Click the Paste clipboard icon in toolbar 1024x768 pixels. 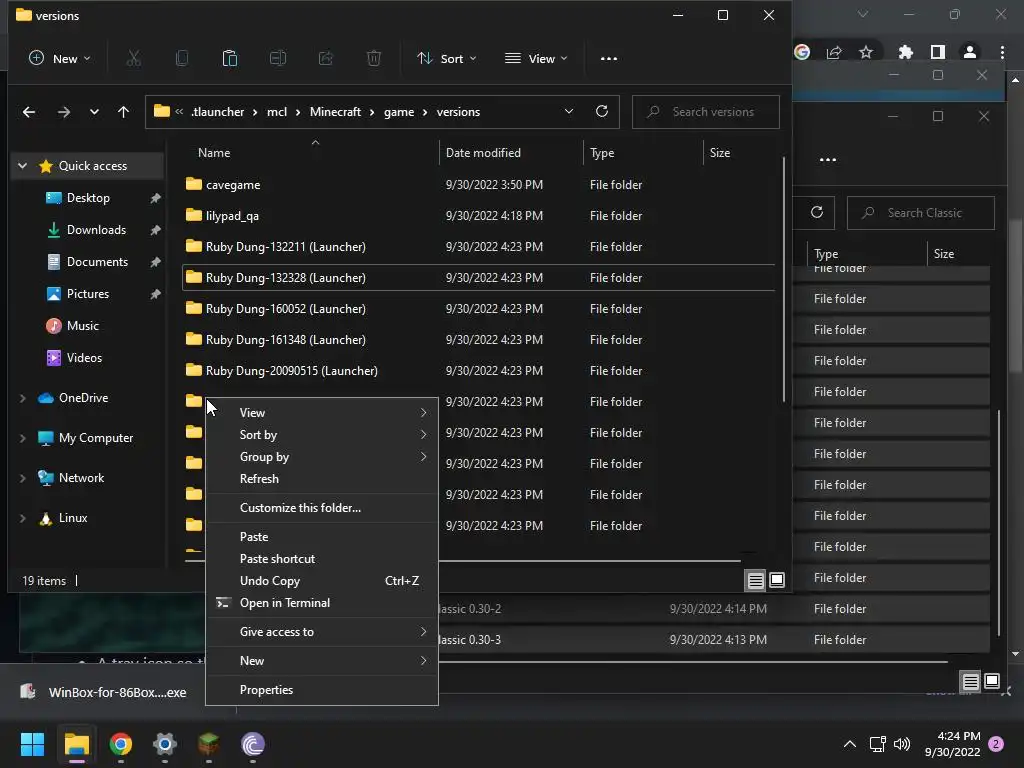click(x=230, y=58)
